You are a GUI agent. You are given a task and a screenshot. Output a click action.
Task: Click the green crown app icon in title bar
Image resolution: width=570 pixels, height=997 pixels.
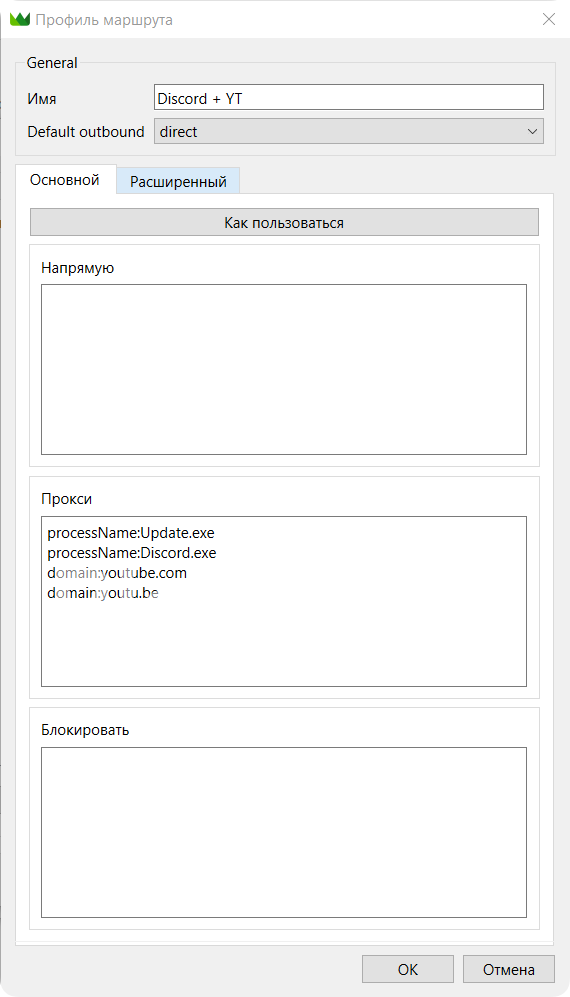click(20, 20)
